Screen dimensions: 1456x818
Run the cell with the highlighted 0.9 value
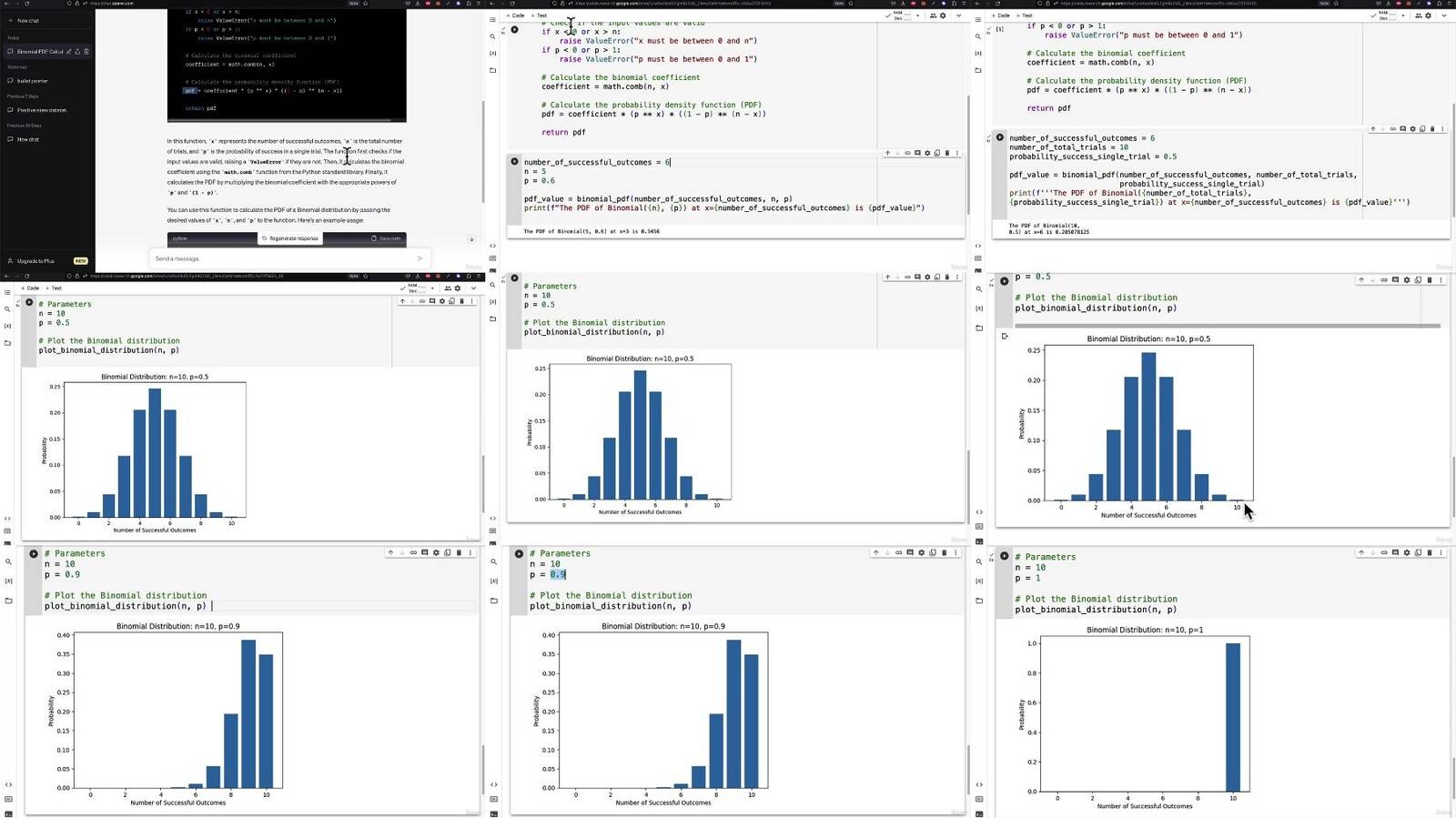[x=519, y=553]
